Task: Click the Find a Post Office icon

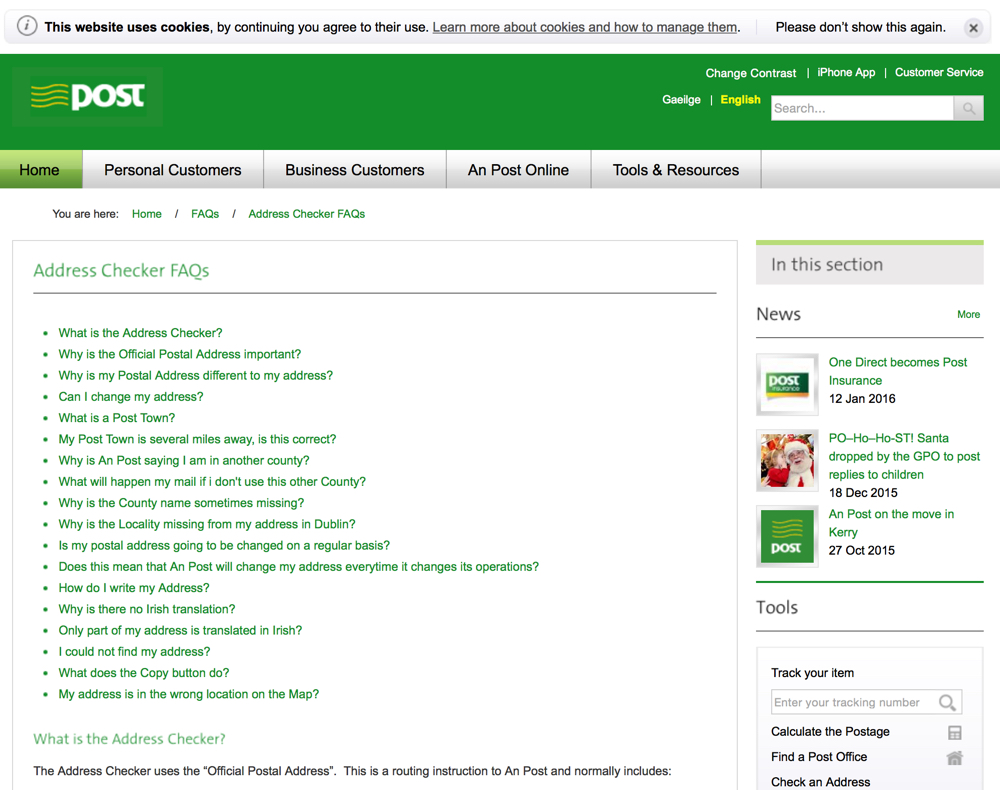Action: (954, 758)
